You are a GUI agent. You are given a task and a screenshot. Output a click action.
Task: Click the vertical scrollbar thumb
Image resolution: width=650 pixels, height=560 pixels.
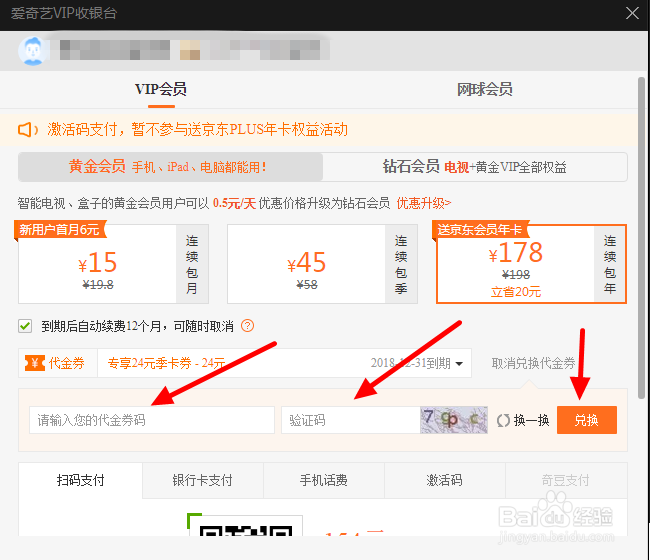(x=641, y=238)
